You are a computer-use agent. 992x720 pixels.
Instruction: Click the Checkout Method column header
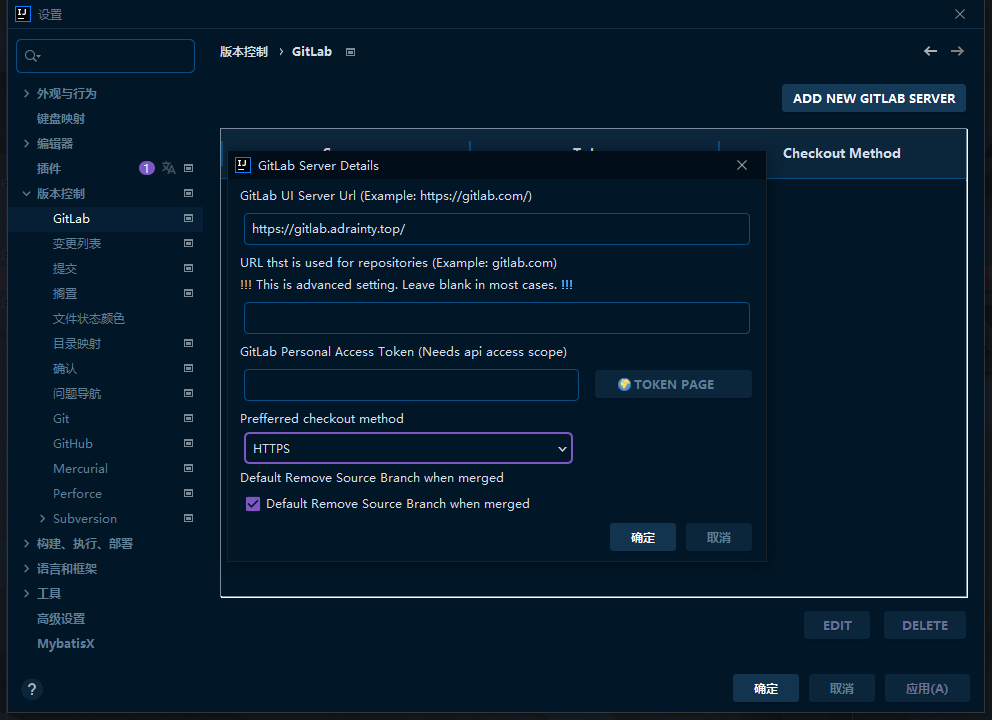pyautogui.click(x=841, y=153)
